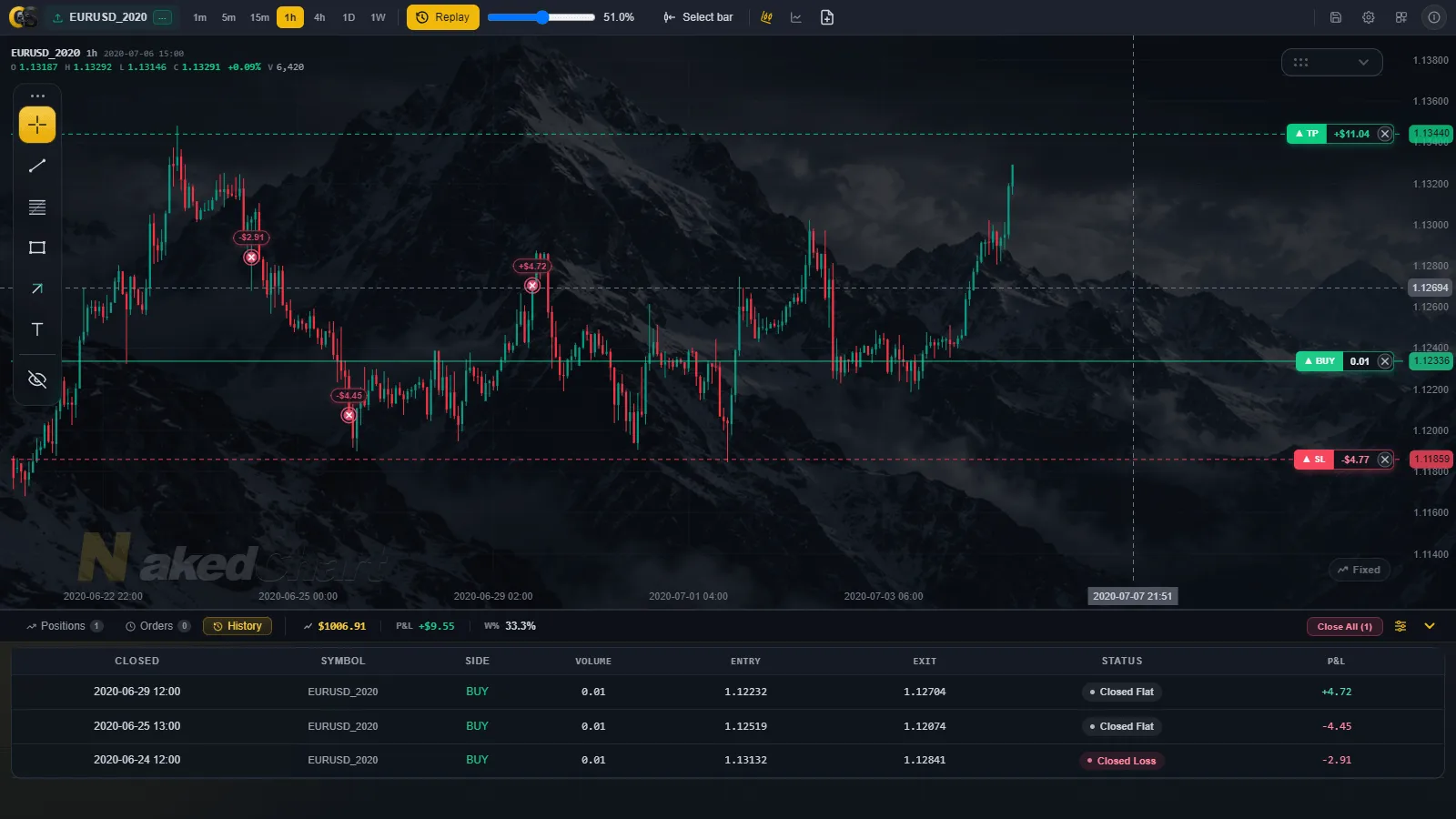Open the bottom panel filter settings icon
Screen dimensions: 1456x819
click(1400, 626)
